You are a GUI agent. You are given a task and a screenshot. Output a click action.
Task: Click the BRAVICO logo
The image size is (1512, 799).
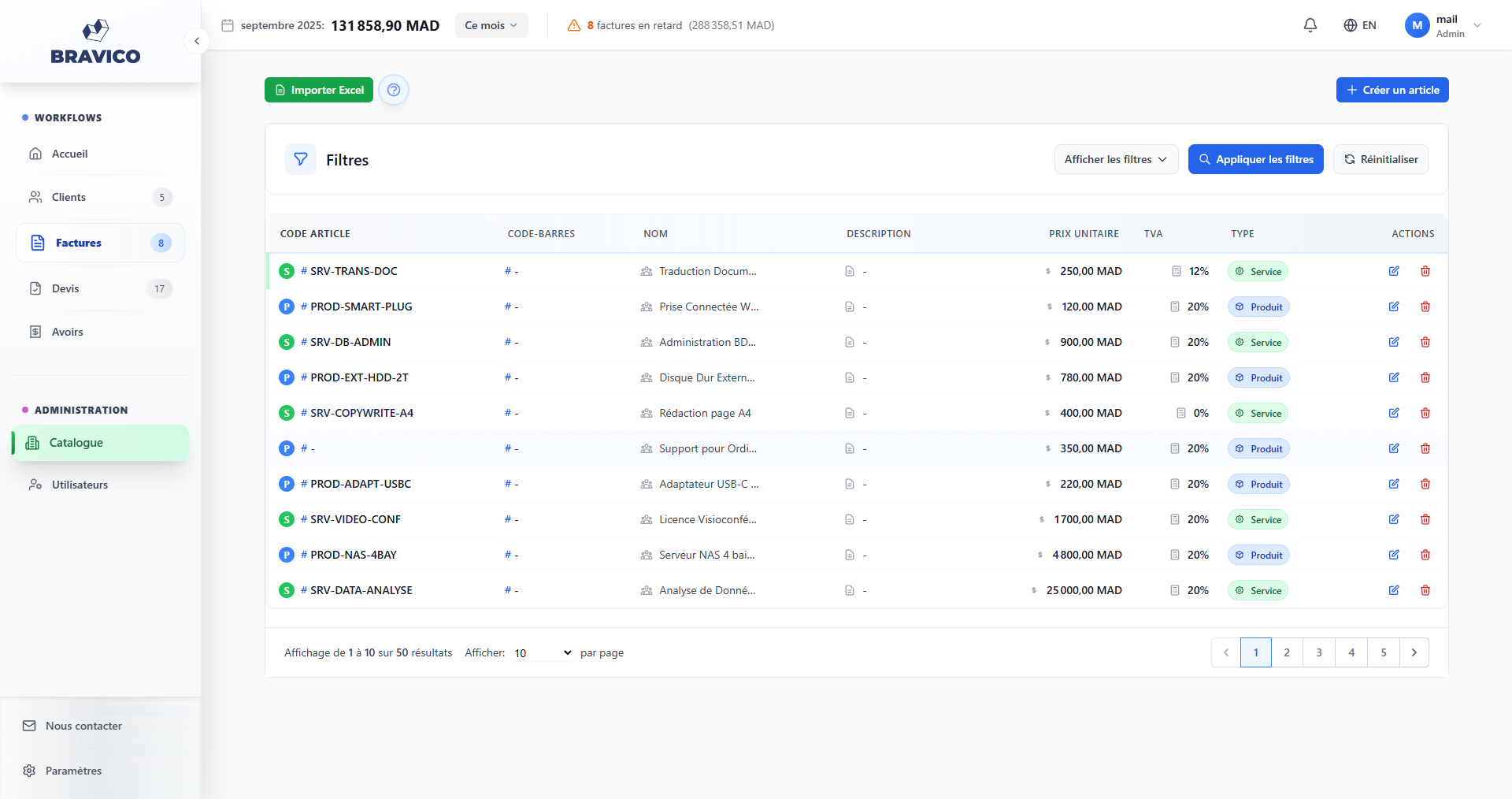95,41
